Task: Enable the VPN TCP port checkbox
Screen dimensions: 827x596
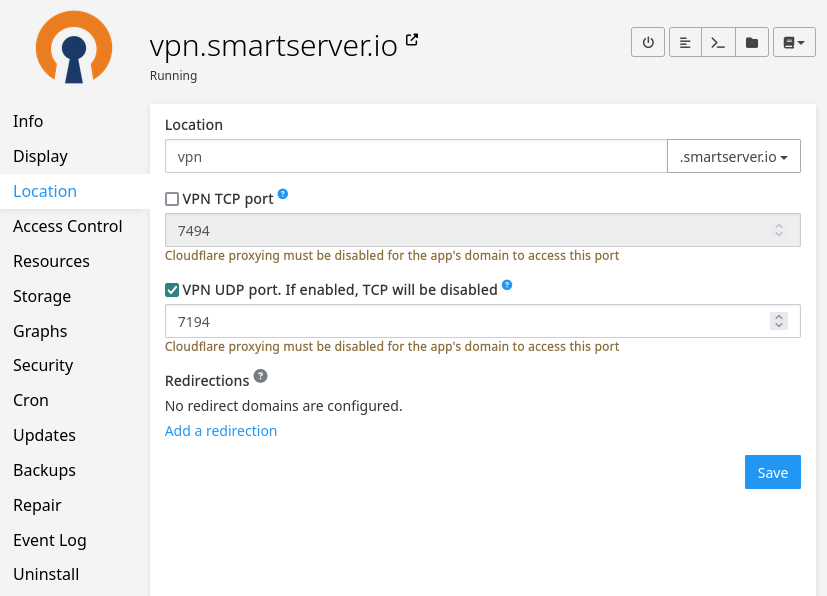Action: 172,199
